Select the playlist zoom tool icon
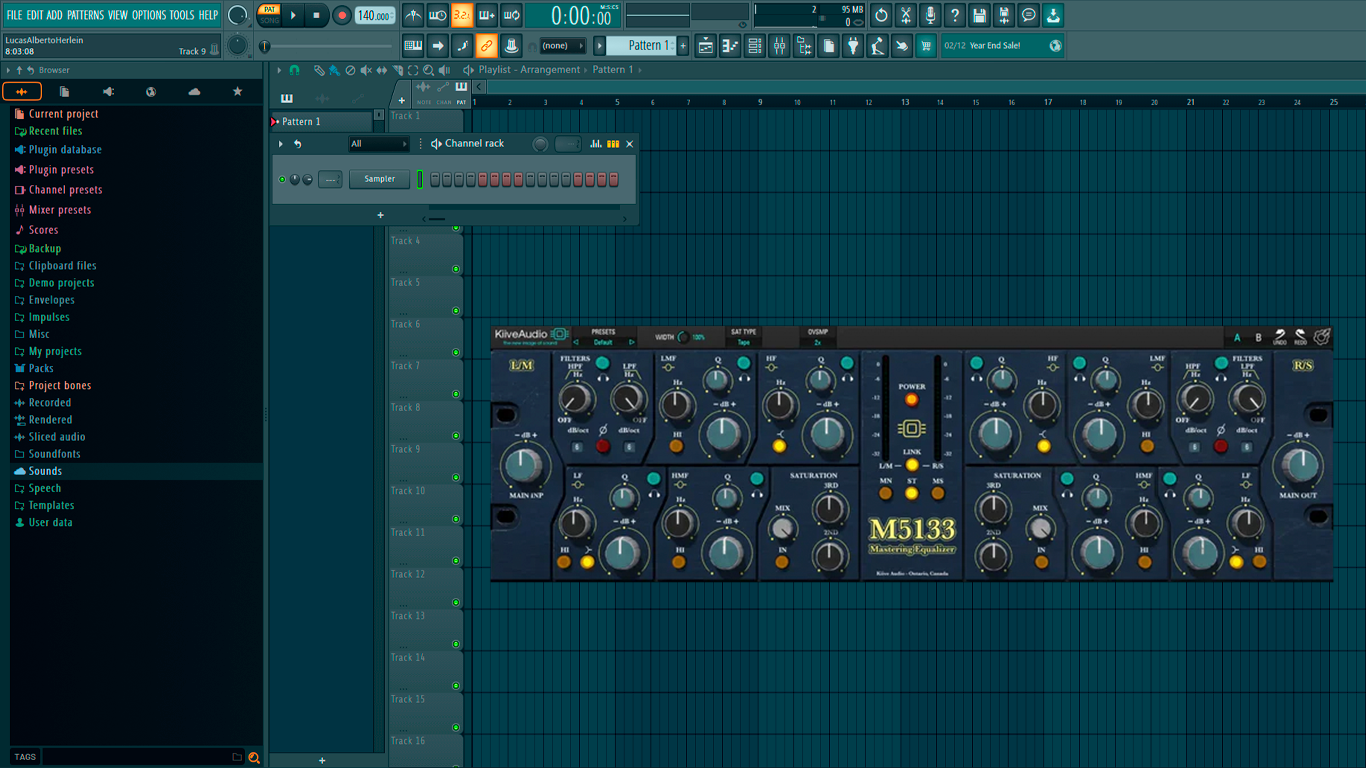The image size is (1366, 768). (428, 70)
